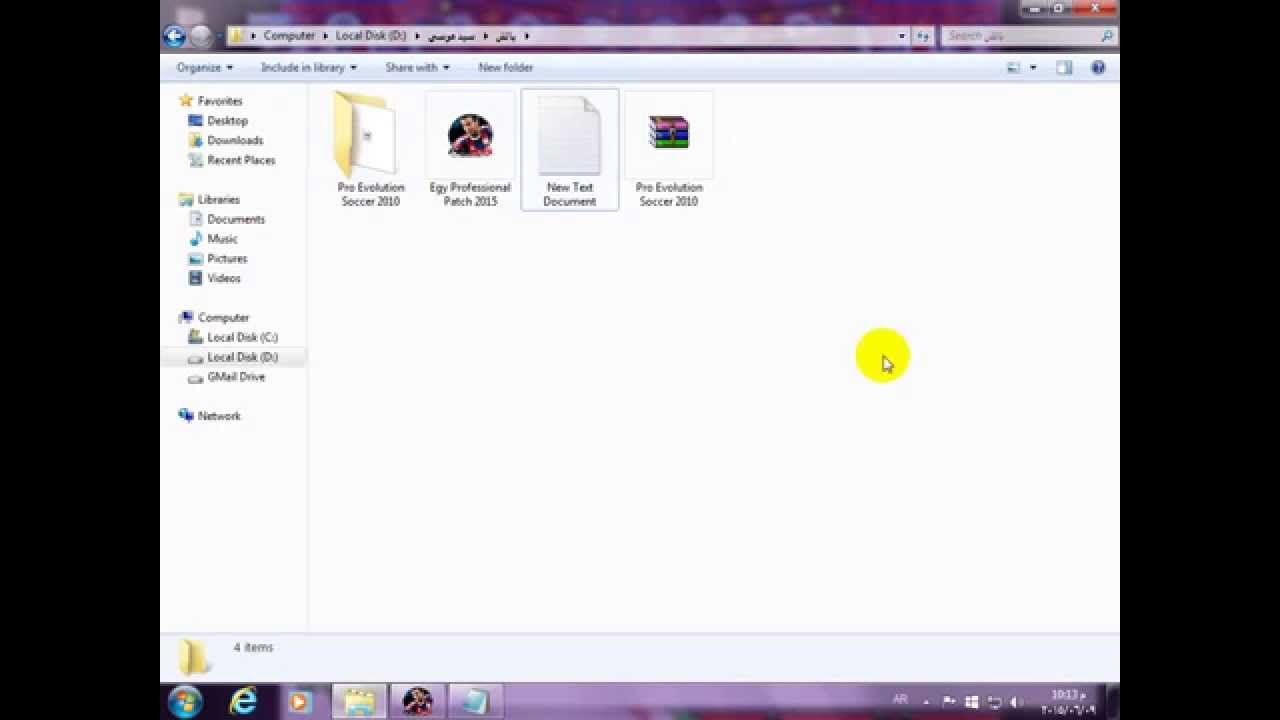Click the Action Center flag icon
The image size is (1280, 720).
[x=948, y=702]
